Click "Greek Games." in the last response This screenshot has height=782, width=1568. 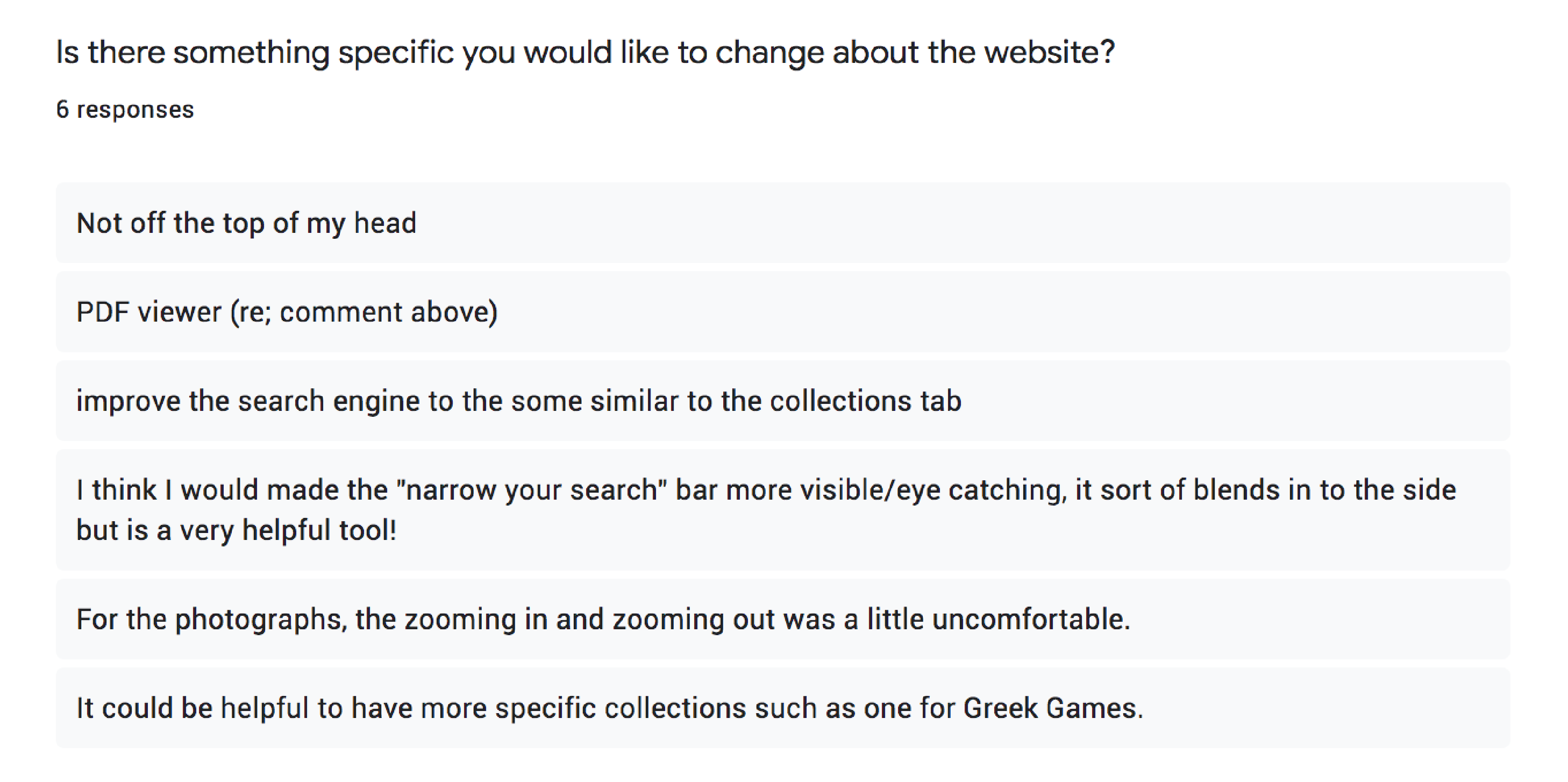point(1053,708)
